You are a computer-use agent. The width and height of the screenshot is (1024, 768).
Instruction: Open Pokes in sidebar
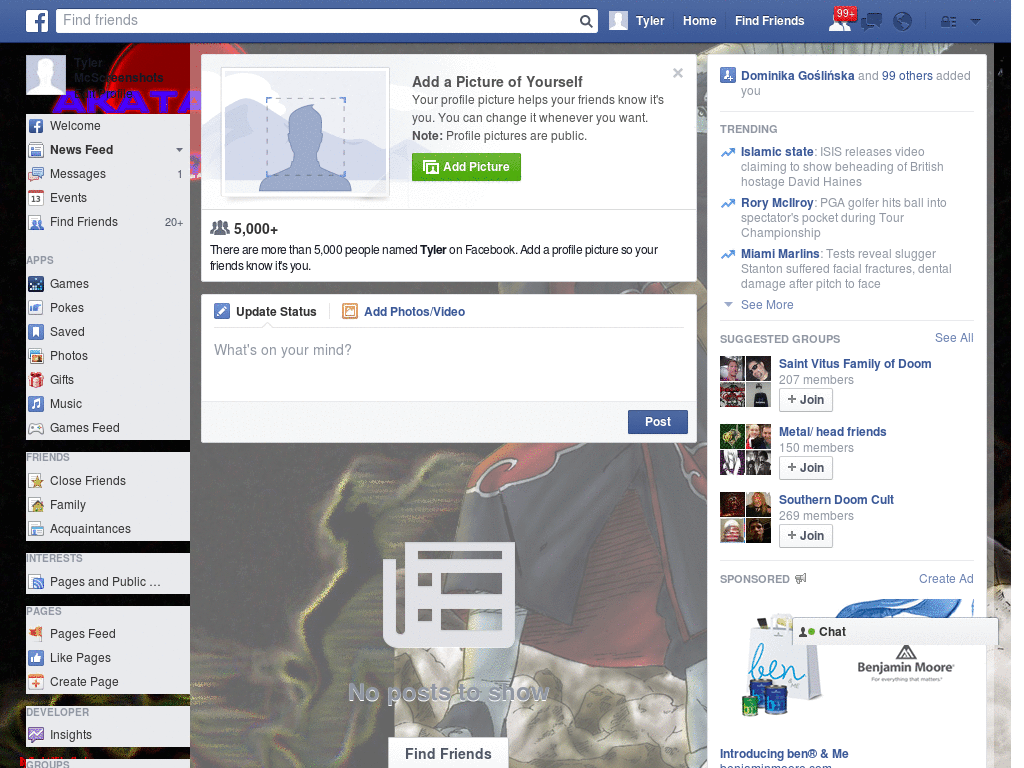pos(108,308)
